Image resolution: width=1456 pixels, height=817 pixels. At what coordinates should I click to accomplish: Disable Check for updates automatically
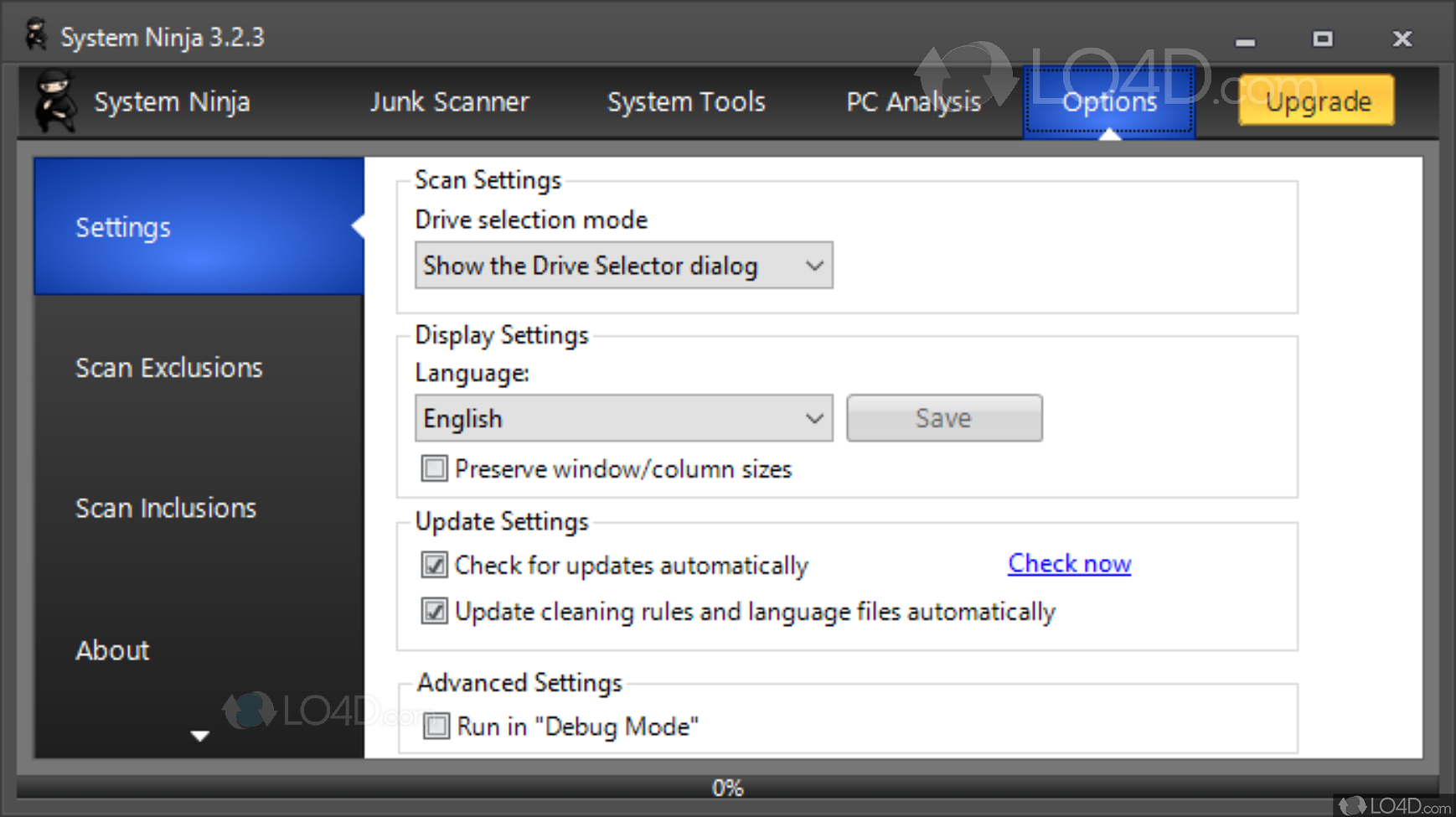(x=434, y=566)
